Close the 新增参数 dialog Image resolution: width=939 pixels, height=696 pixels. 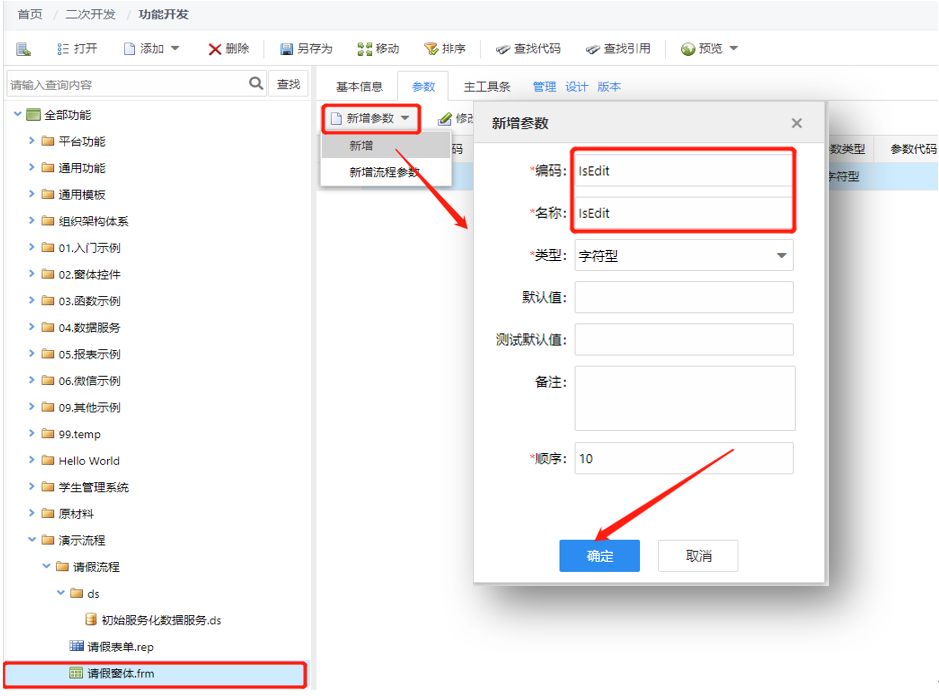796,123
